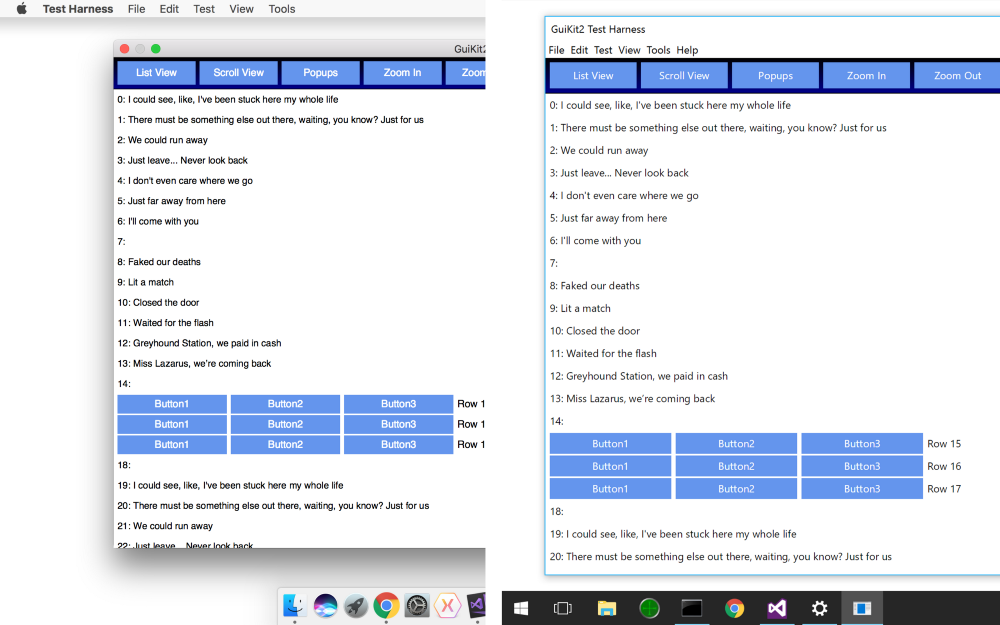The image size is (1000, 625).
Task: Open File Explorer in the taskbar
Action: point(606,608)
